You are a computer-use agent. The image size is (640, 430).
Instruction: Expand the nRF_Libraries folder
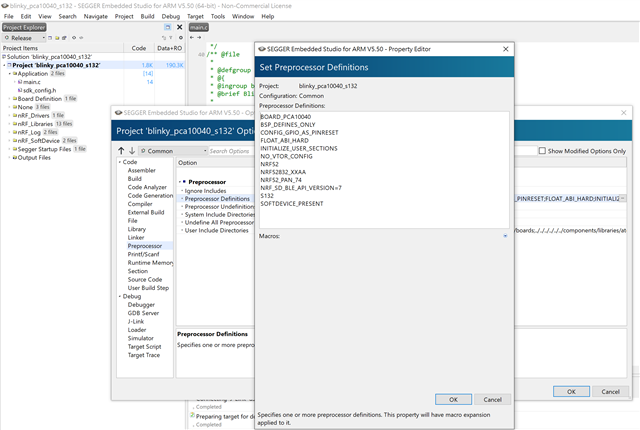(x=10, y=124)
